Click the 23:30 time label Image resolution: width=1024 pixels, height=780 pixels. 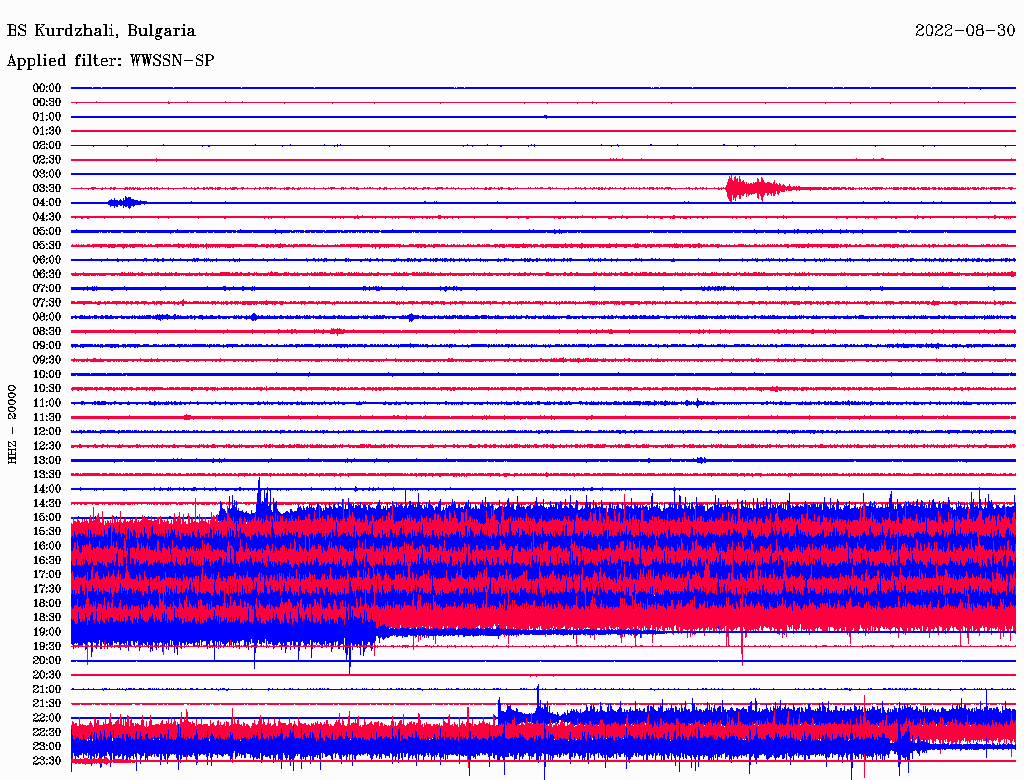47,761
